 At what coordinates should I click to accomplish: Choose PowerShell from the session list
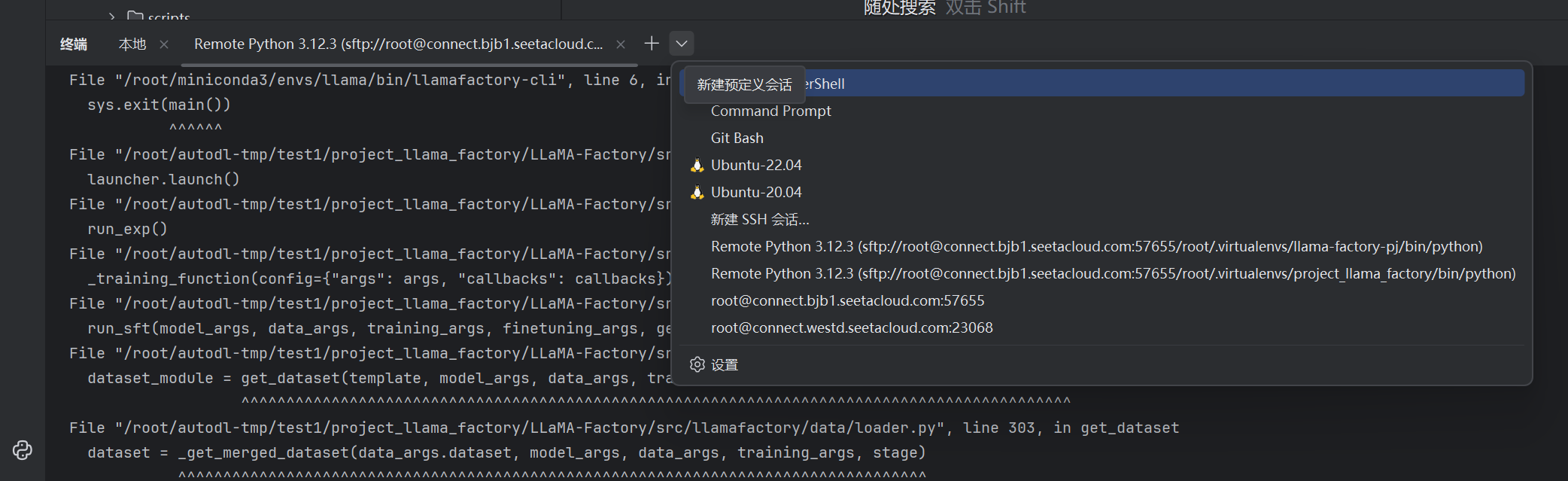coord(1102,84)
